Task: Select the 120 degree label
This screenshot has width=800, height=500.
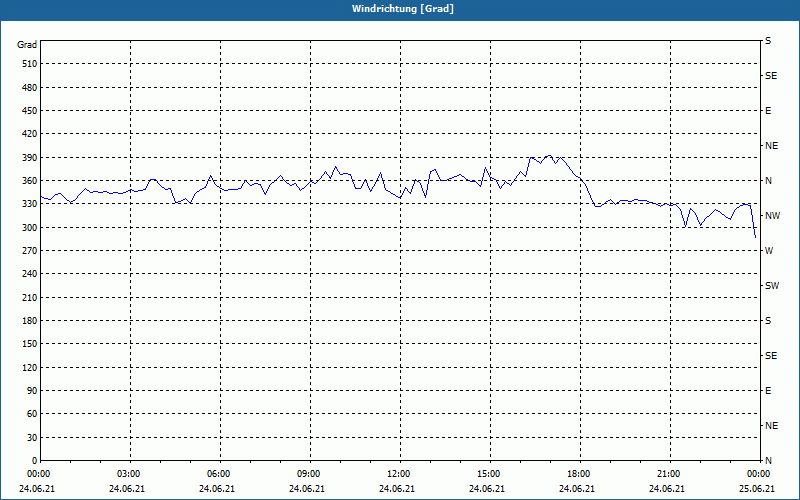Action: (x=30, y=367)
